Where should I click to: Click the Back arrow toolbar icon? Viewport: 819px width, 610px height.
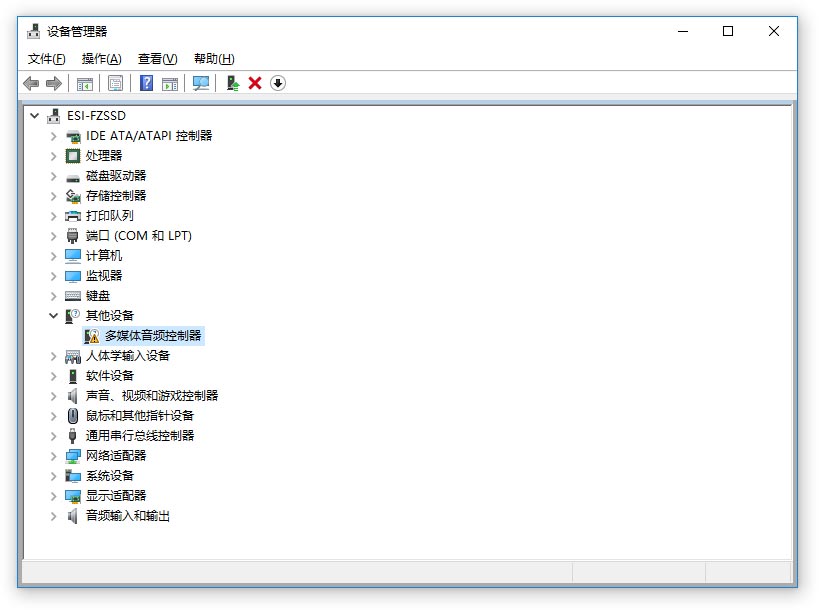[31, 83]
